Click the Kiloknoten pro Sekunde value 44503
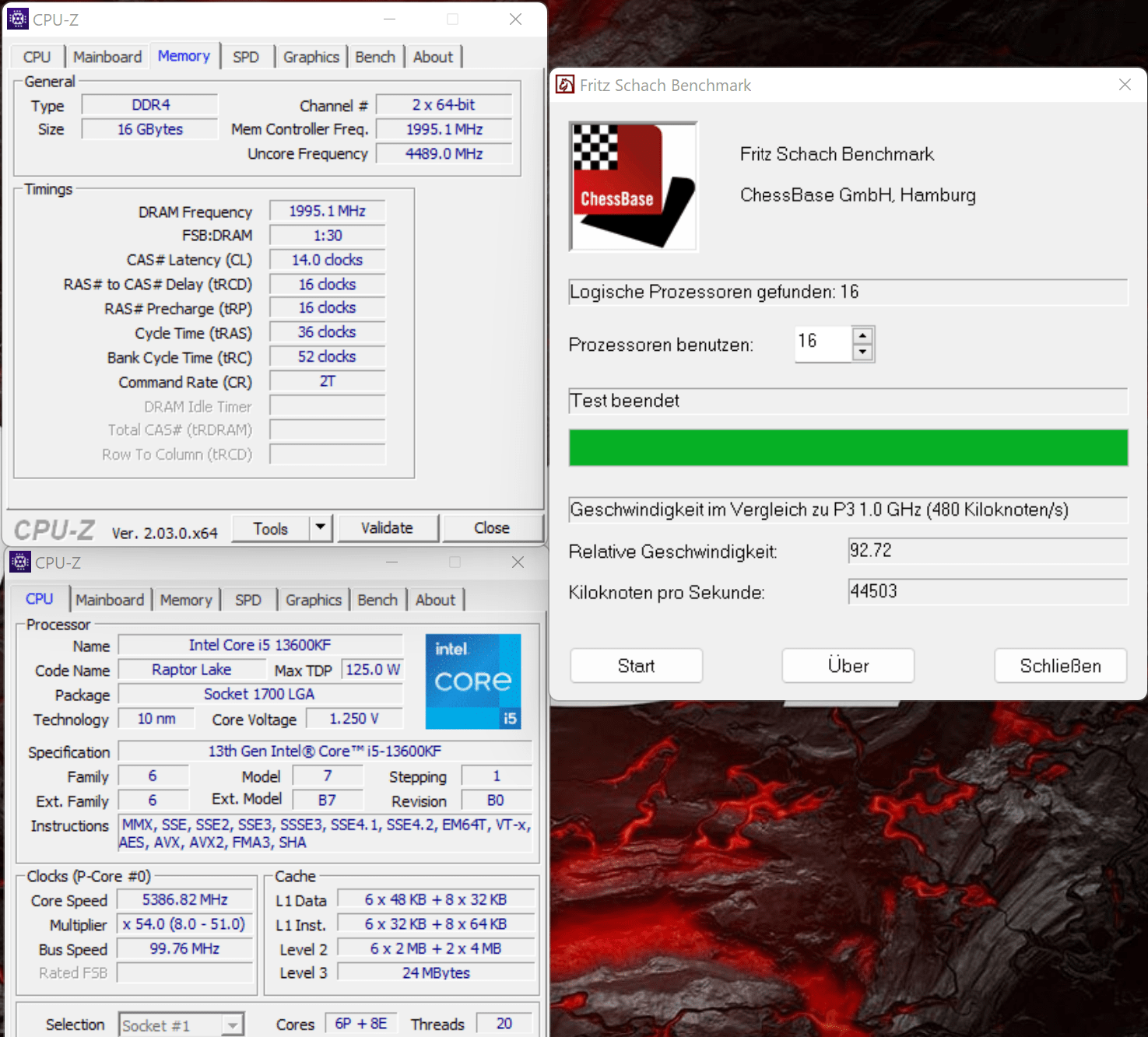1148x1037 pixels. (x=987, y=591)
